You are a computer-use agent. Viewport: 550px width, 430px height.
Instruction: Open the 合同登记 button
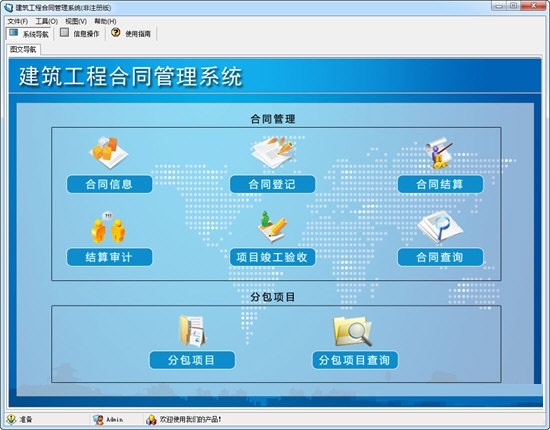coord(272,184)
